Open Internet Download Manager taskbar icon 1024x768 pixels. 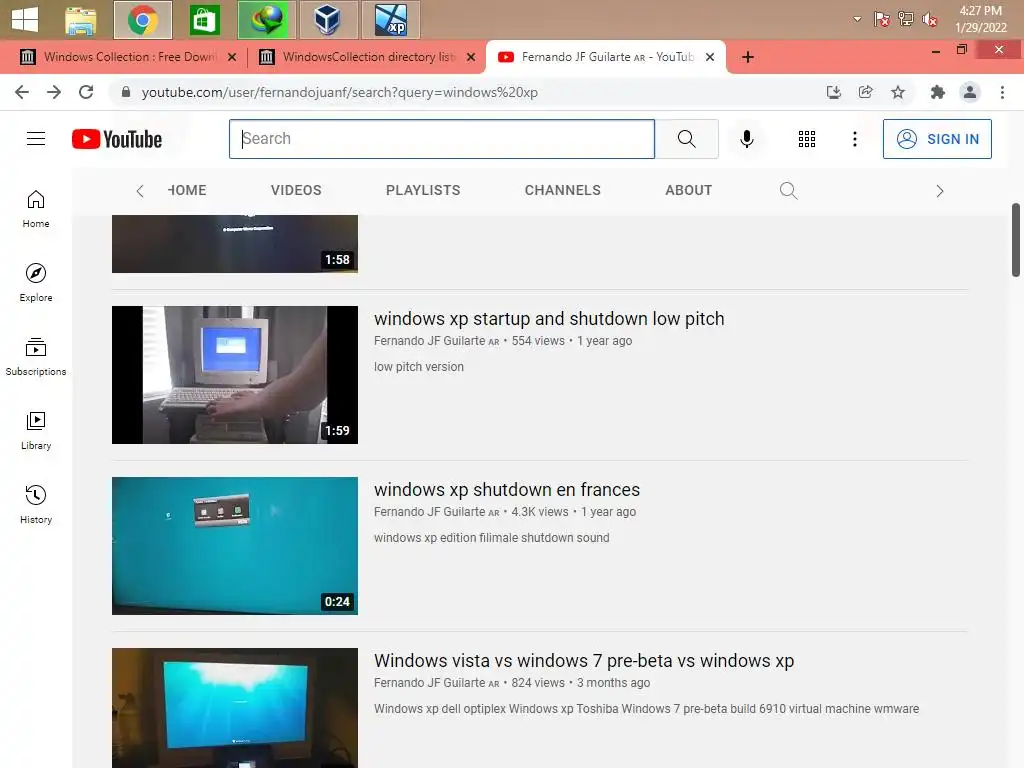(266, 20)
